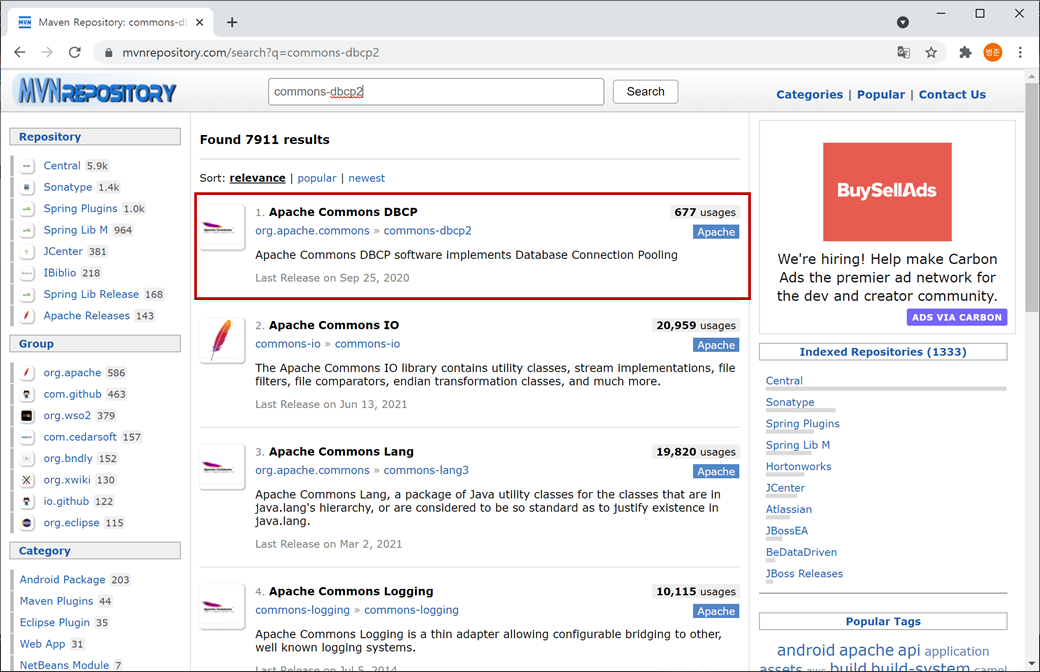The height and width of the screenshot is (672, 1040).
Task: Click the ADS VIA CARBON button
Action: tap(956, 317)
